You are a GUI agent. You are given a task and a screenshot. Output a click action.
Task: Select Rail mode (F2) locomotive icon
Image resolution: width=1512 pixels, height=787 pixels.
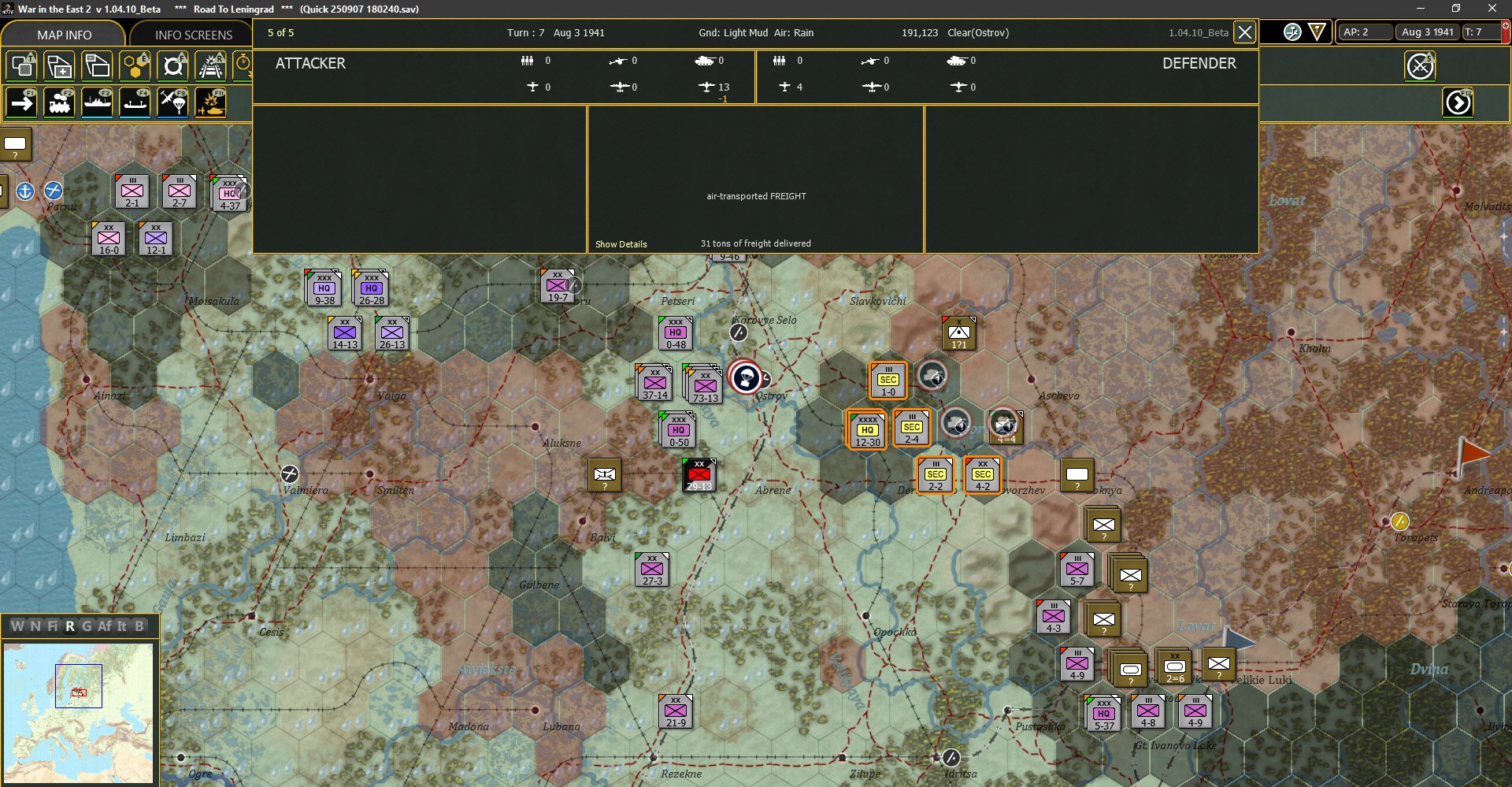pyautogui.click(x=59, y=102)
